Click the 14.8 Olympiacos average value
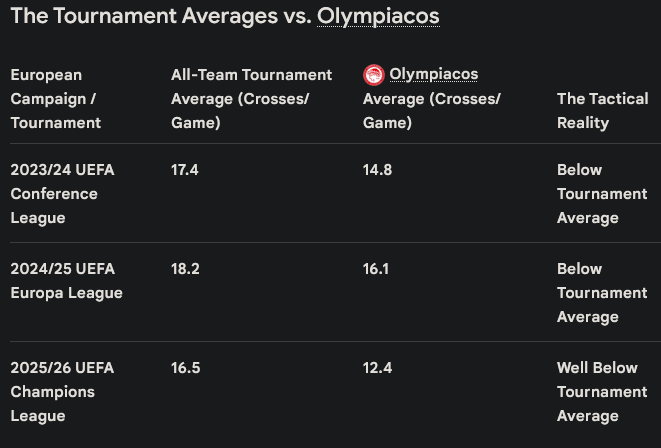The height and width of the screenshot is (448, 661). pyautogui.click(x=377, y=170)
